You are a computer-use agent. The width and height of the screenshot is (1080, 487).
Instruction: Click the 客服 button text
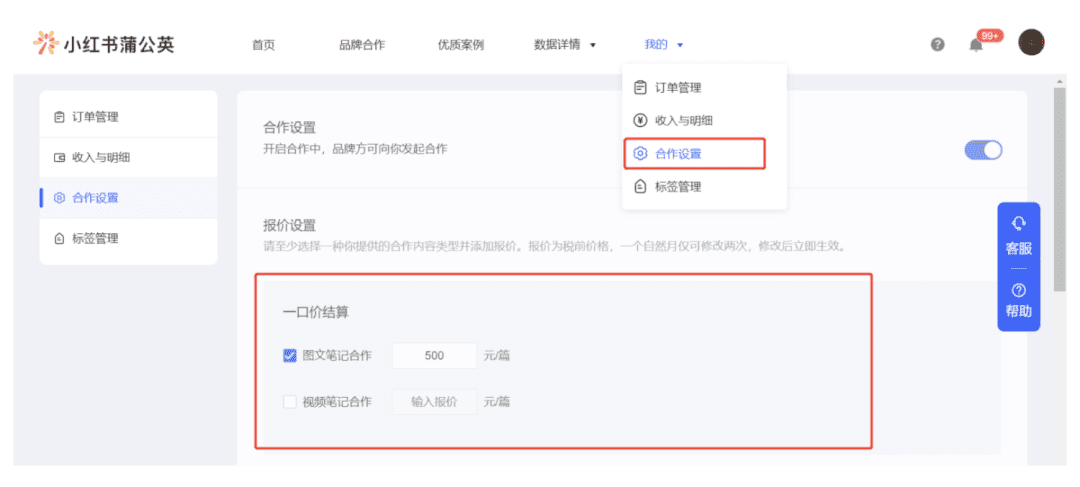click(1019, 249)
